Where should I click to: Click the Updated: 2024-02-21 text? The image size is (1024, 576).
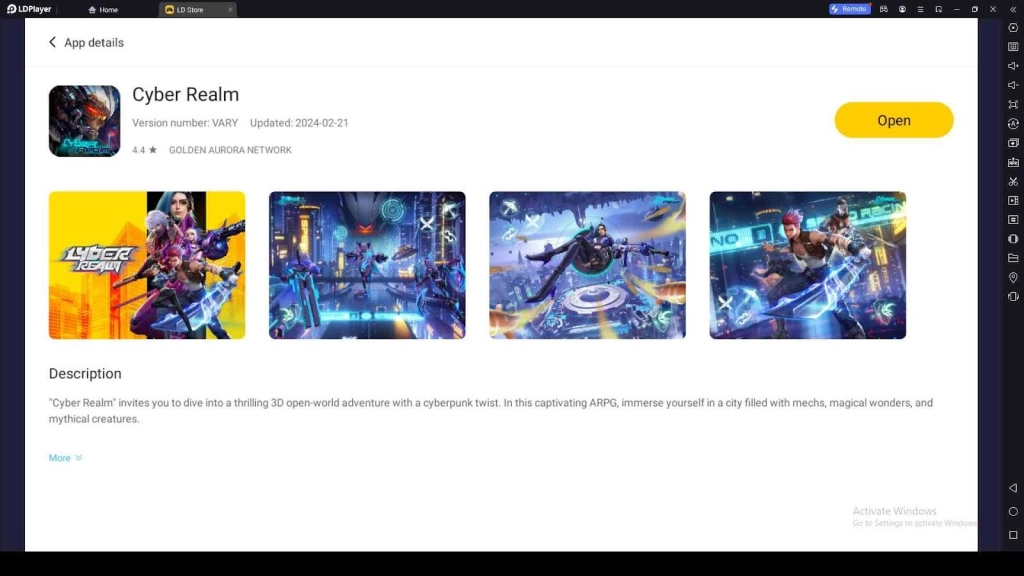[x=299, y=123]
